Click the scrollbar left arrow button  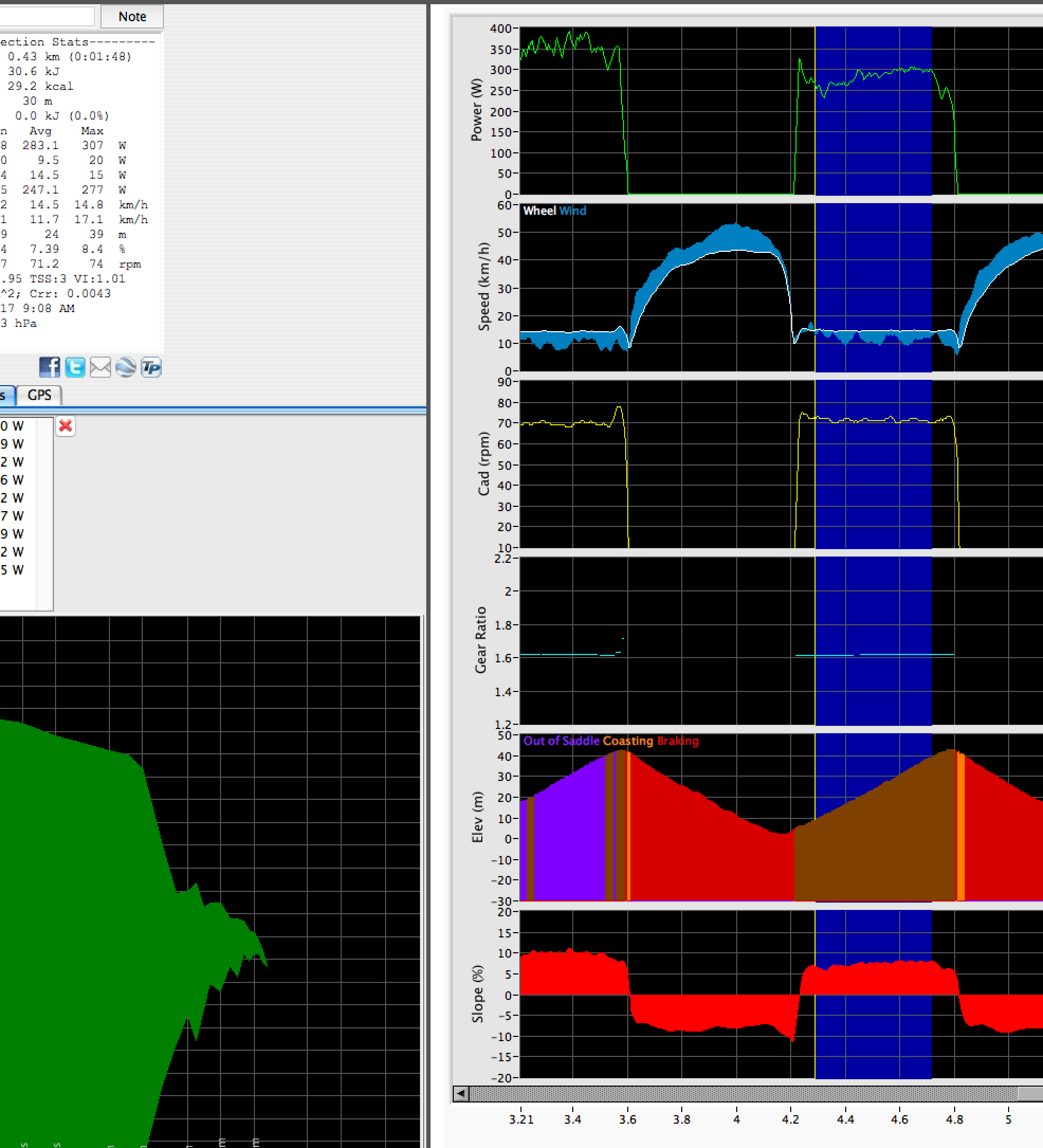[x=461, y=1094]
